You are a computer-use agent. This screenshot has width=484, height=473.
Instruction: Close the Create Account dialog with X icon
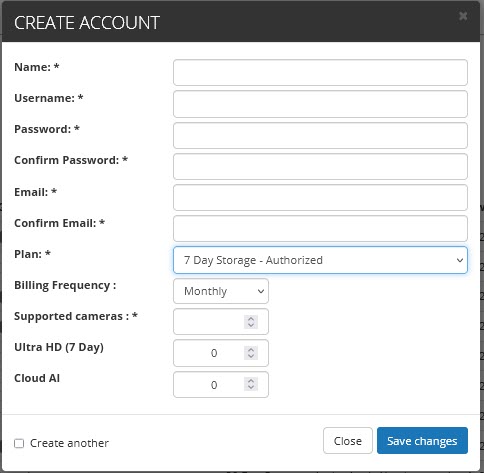[x=463, y=16]
